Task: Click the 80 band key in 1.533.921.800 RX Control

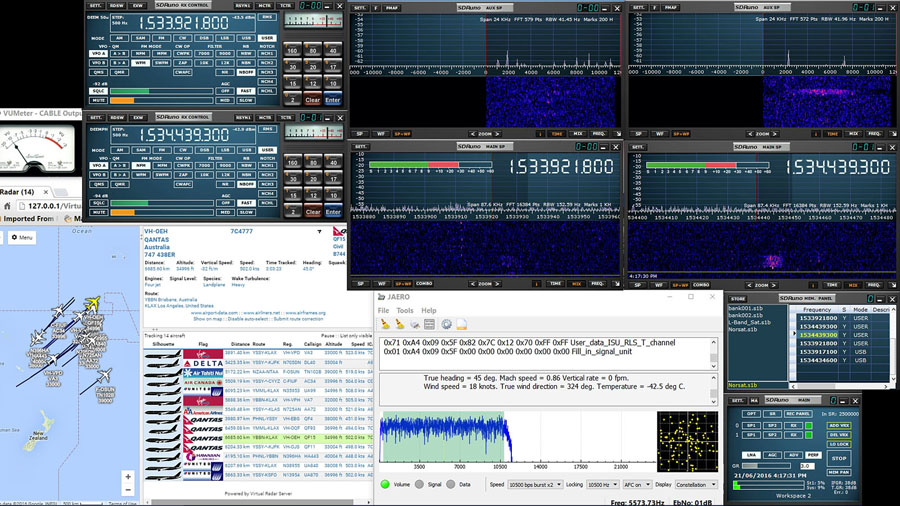Action: (312, 50)
